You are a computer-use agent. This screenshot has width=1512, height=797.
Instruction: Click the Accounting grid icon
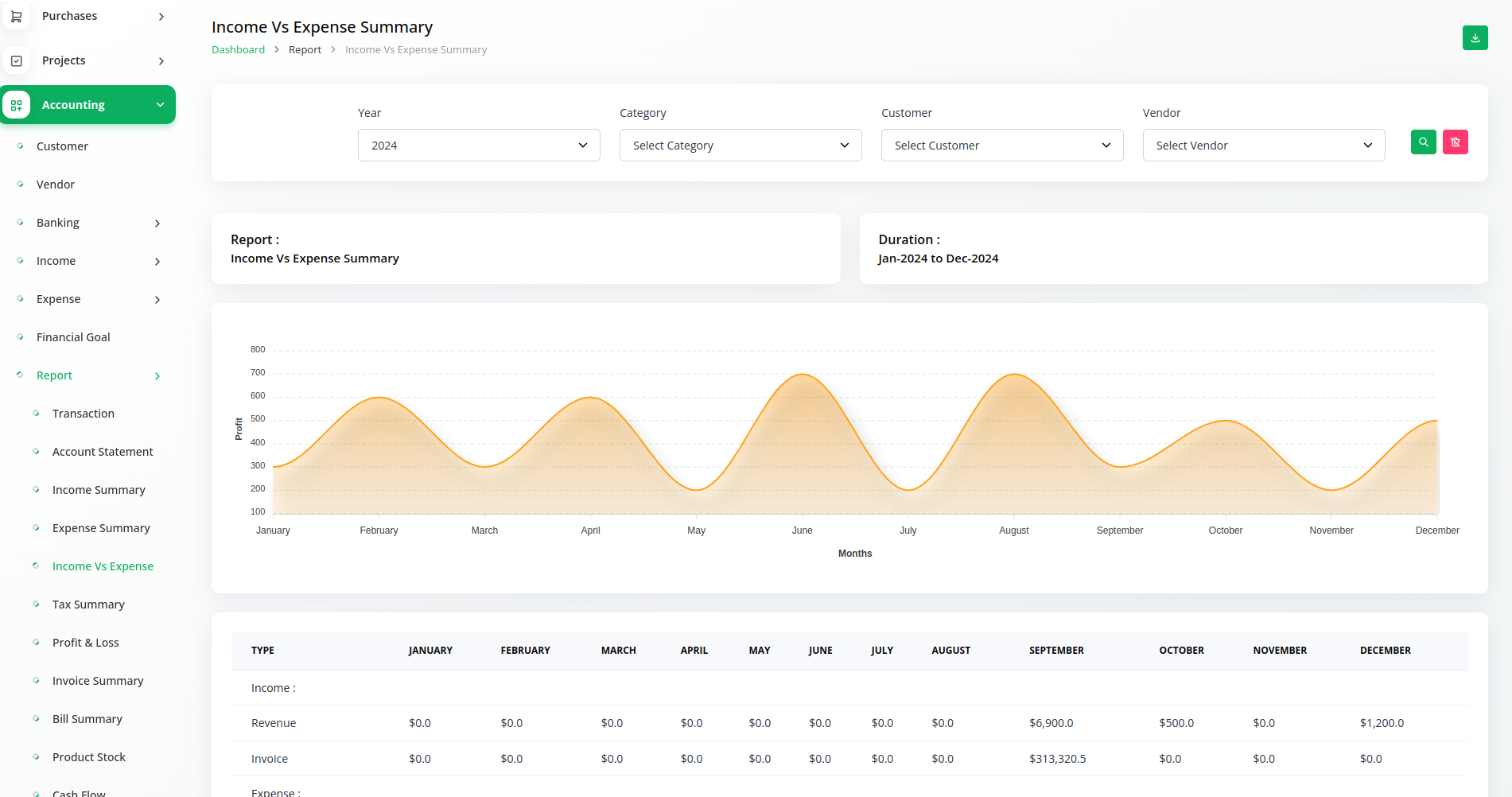pyautogui.click(x=16, y=105)
